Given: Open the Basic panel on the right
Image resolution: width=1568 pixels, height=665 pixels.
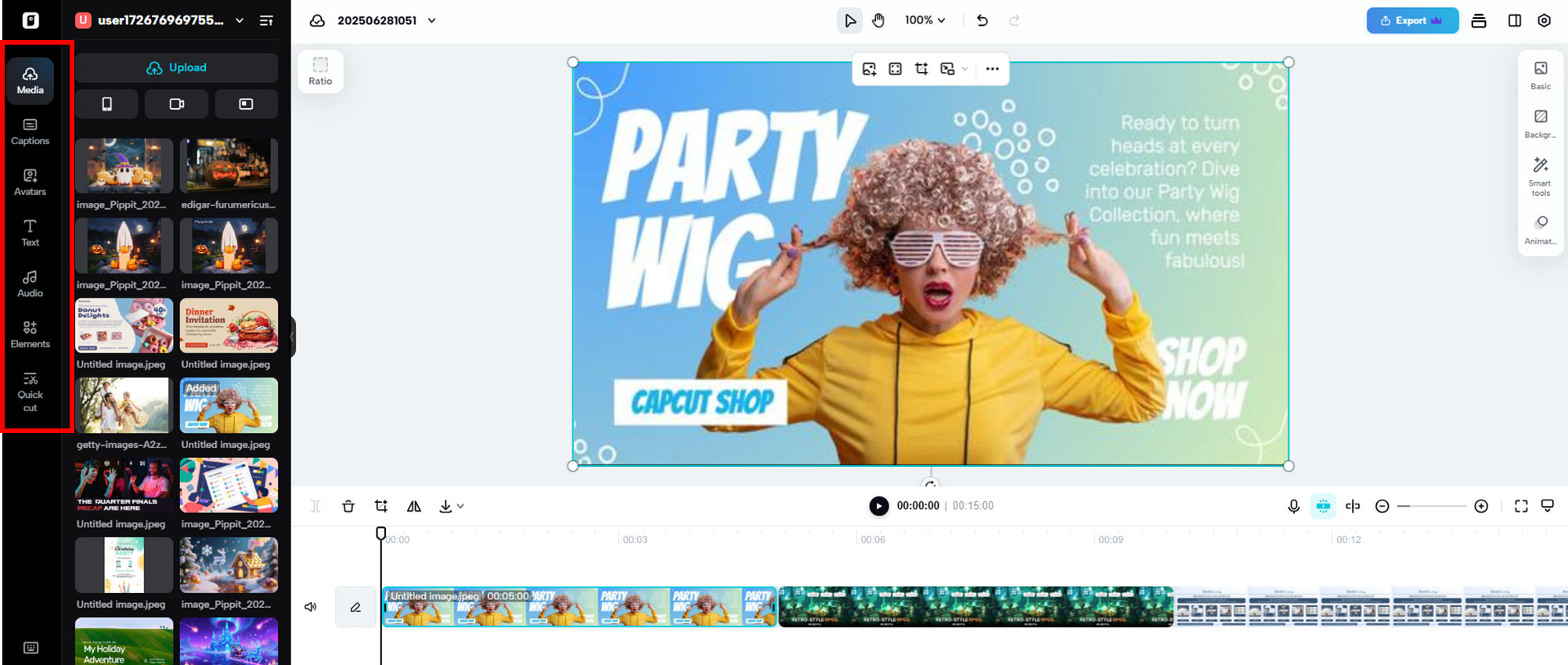Looking at the screenshot, I should tap(1541, 75).
